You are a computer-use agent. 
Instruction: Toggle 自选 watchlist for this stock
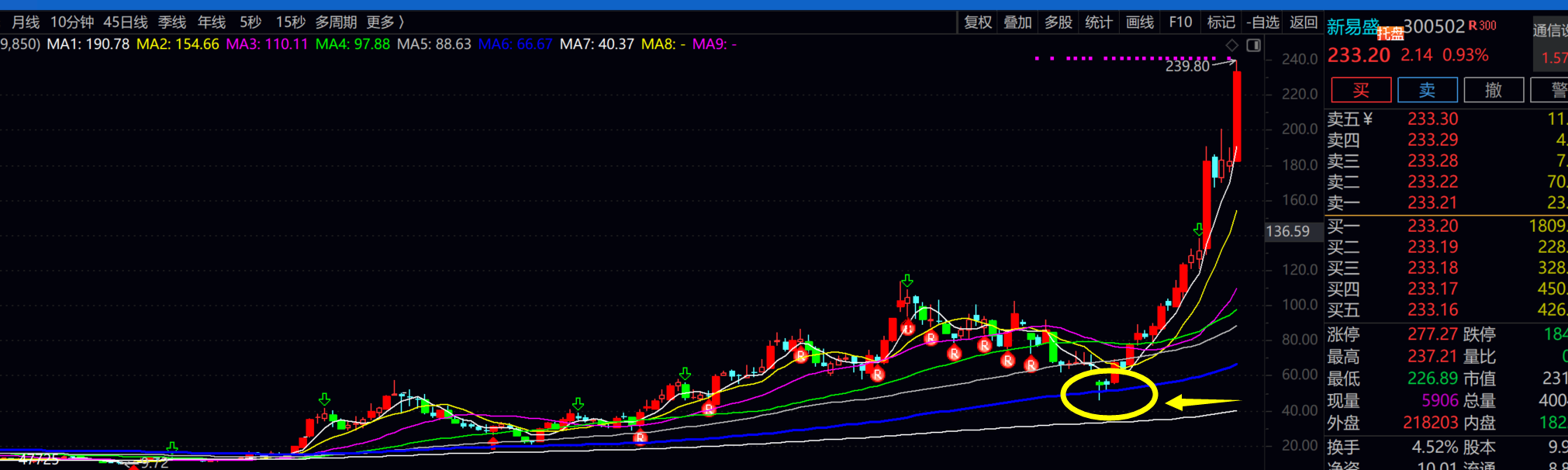[x=1262, y=22]
